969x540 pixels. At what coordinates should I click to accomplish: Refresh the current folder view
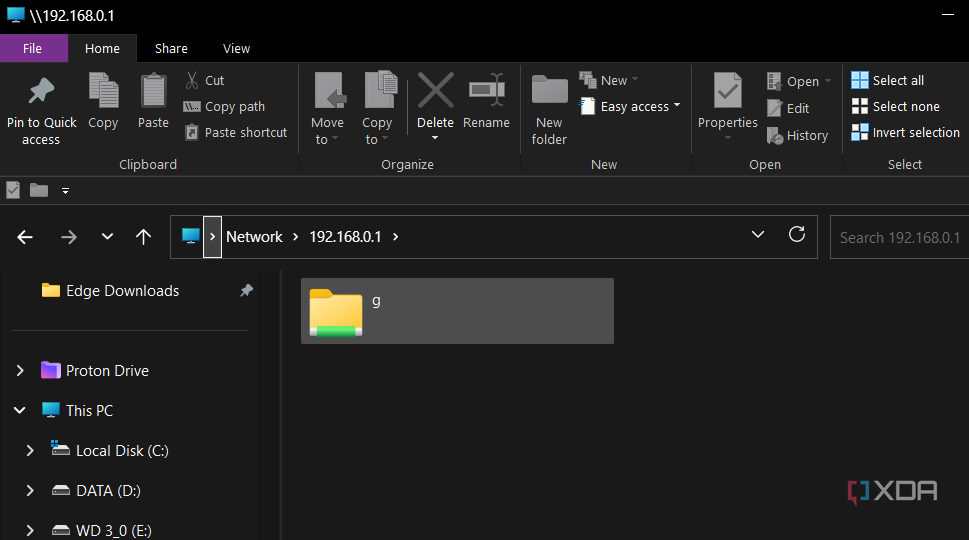pos(797,234)
